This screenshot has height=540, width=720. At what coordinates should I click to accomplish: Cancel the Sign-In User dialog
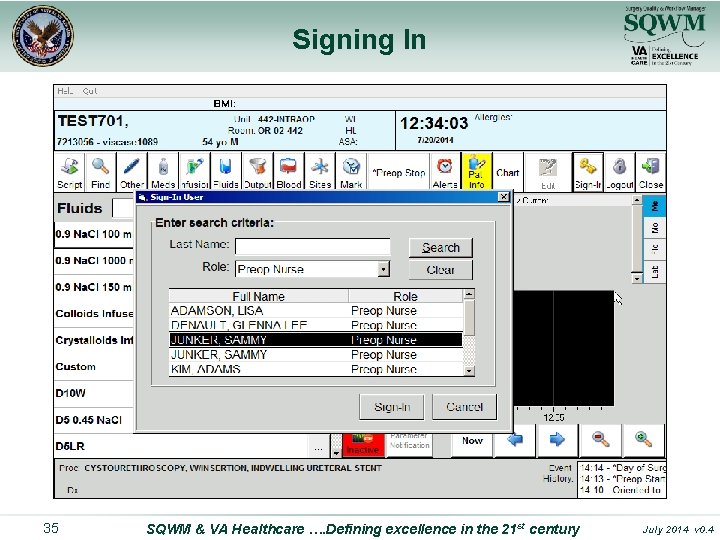pyautogui.click(x=464, y=407)
